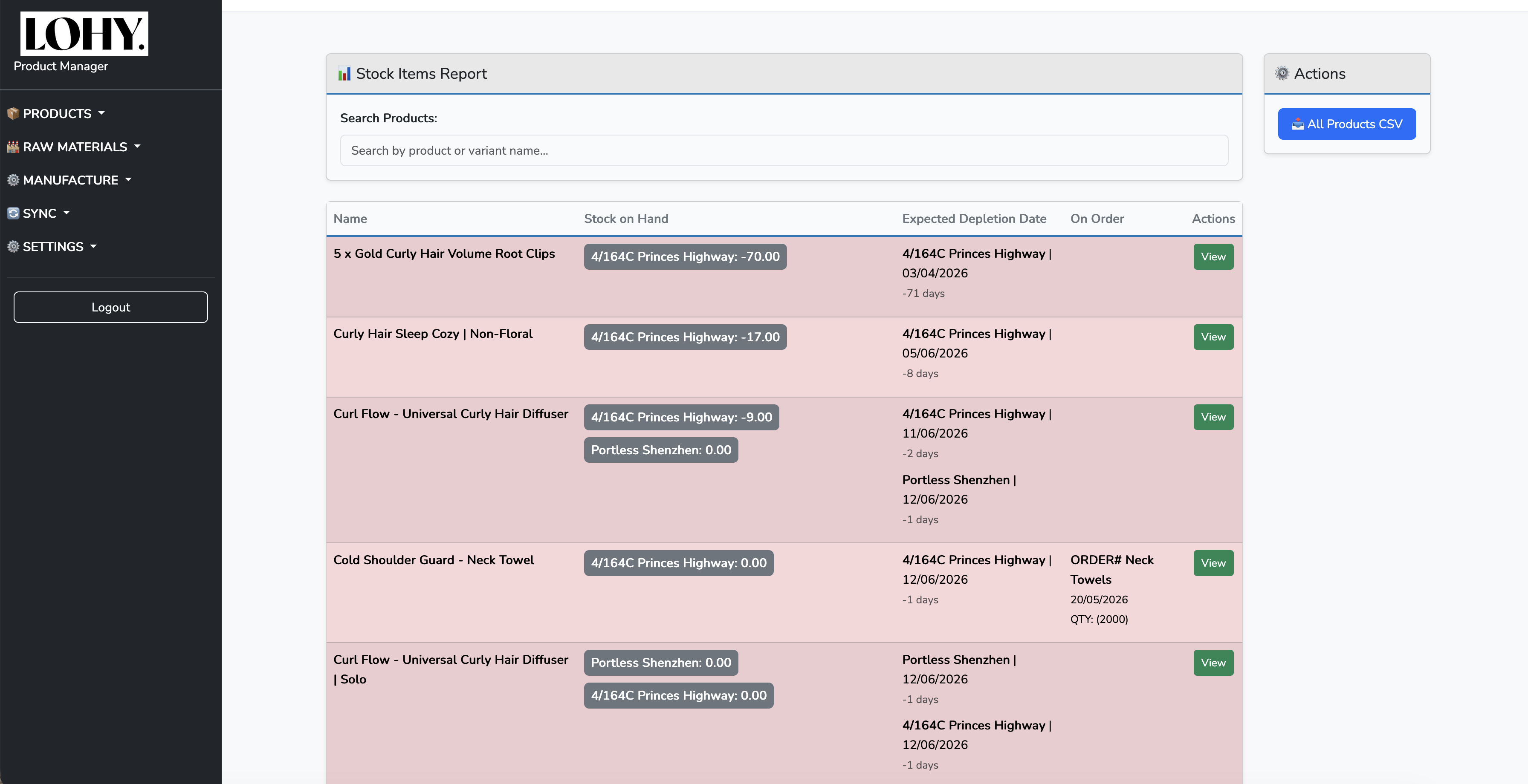Focus the Search Products input field

click(x=784, y=151)
